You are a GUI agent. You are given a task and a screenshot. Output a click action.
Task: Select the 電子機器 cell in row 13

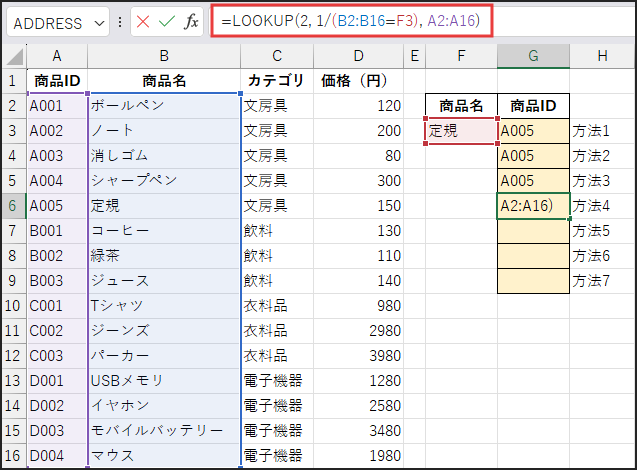[277, 381]
